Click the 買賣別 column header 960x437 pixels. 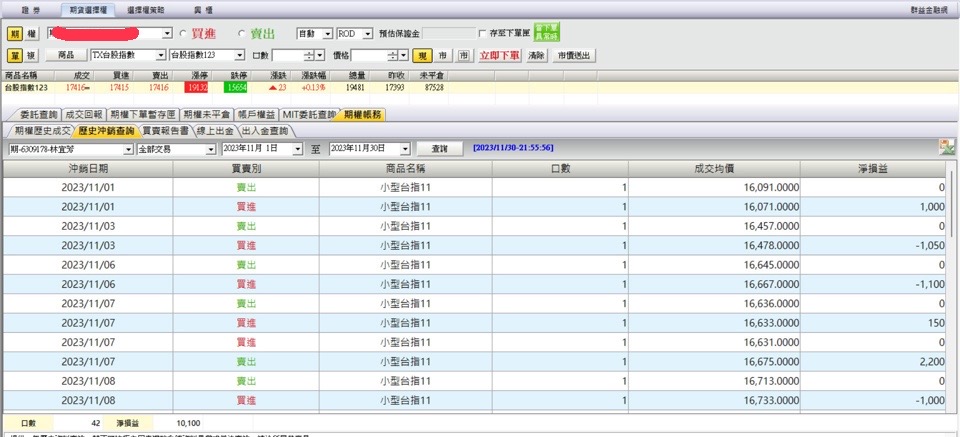tap(246, 168)
